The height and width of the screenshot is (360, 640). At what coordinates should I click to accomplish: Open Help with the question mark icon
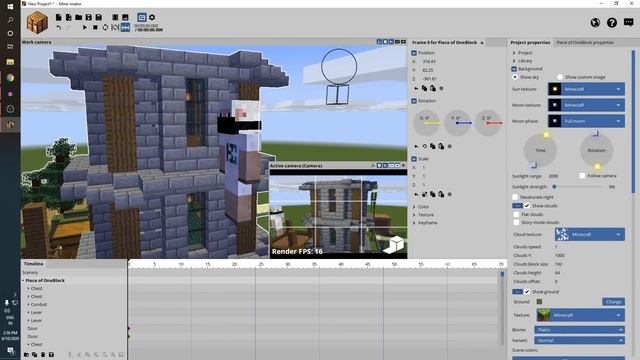[611, 22]
